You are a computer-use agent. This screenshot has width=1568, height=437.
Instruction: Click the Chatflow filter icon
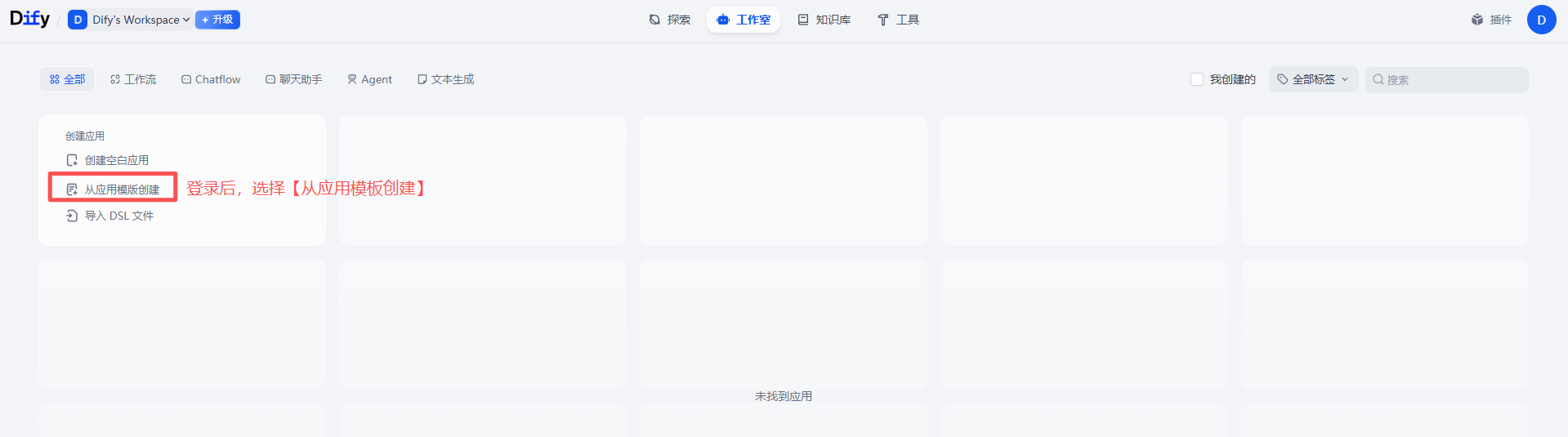click(x=186, y=79)
